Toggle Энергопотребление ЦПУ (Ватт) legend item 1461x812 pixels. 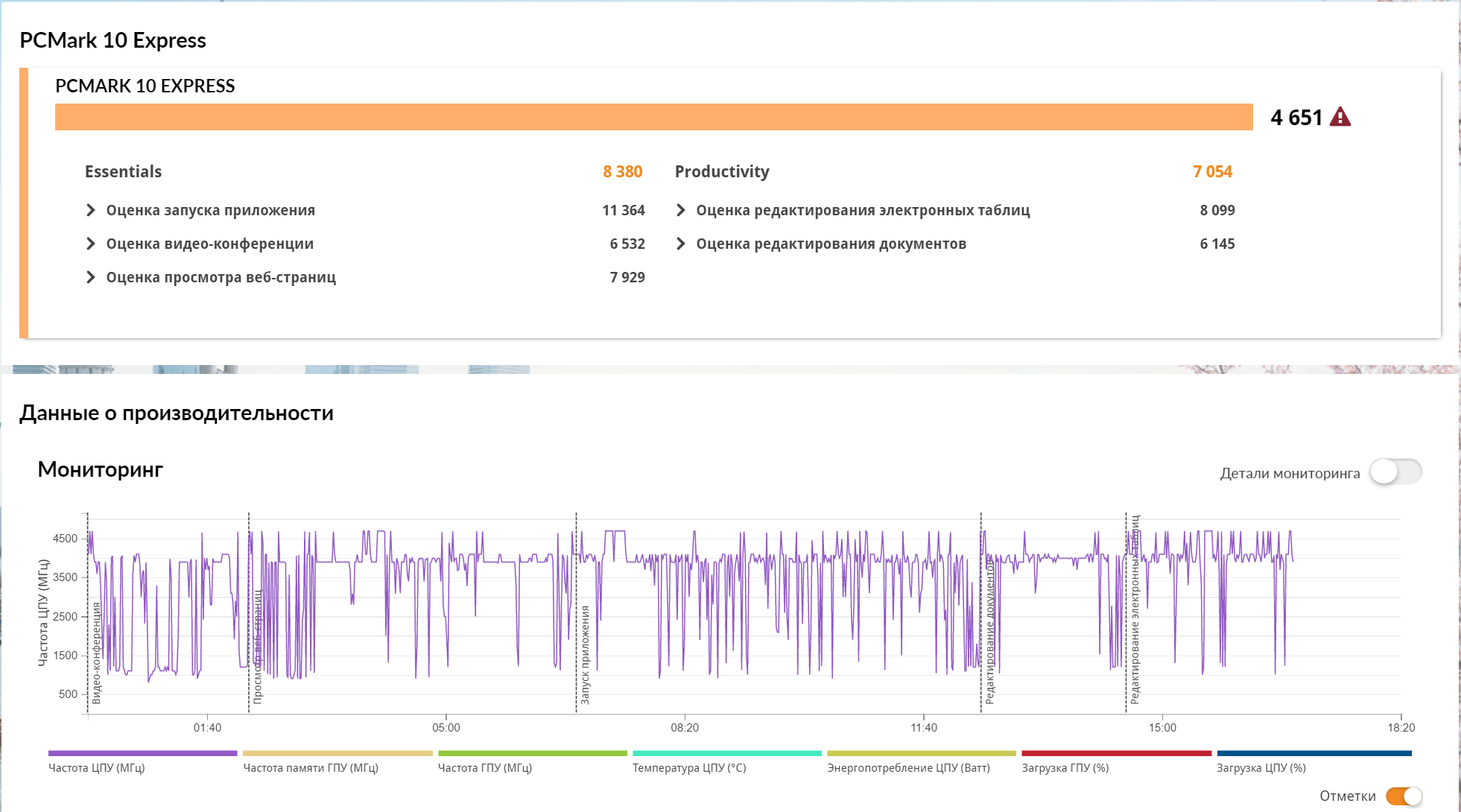pyautogui.click(x=921, y=754)
